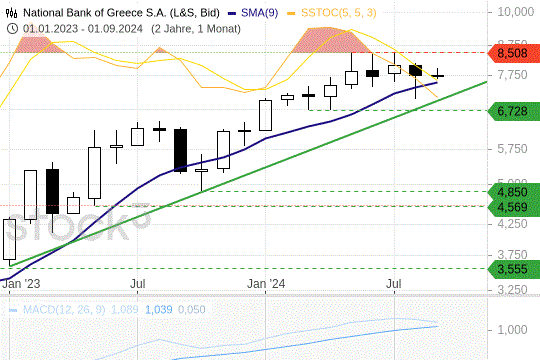Viewport: 540px width, 360px height.
Task: Click the 3,750 axis value
Action: (x=512, y=255)
